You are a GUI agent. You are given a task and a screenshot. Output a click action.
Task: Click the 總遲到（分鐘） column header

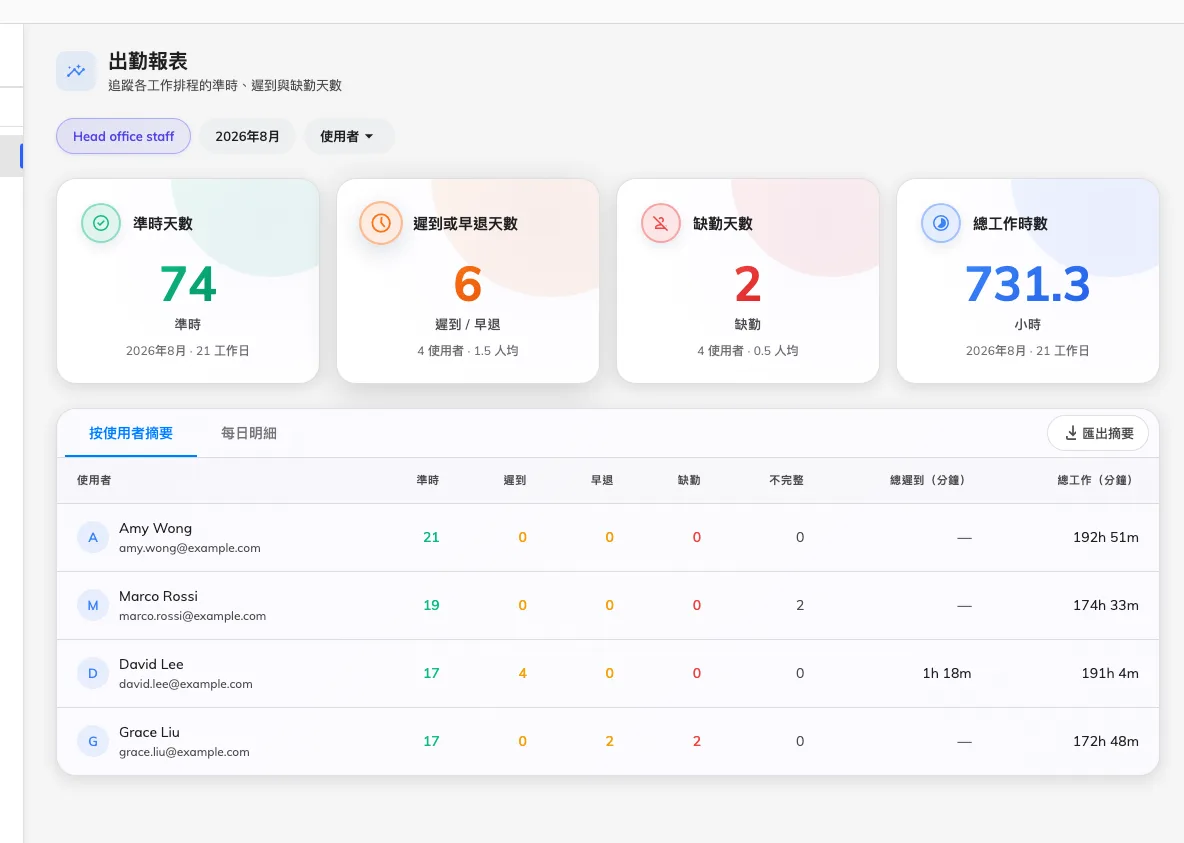[x=927, y=480]
